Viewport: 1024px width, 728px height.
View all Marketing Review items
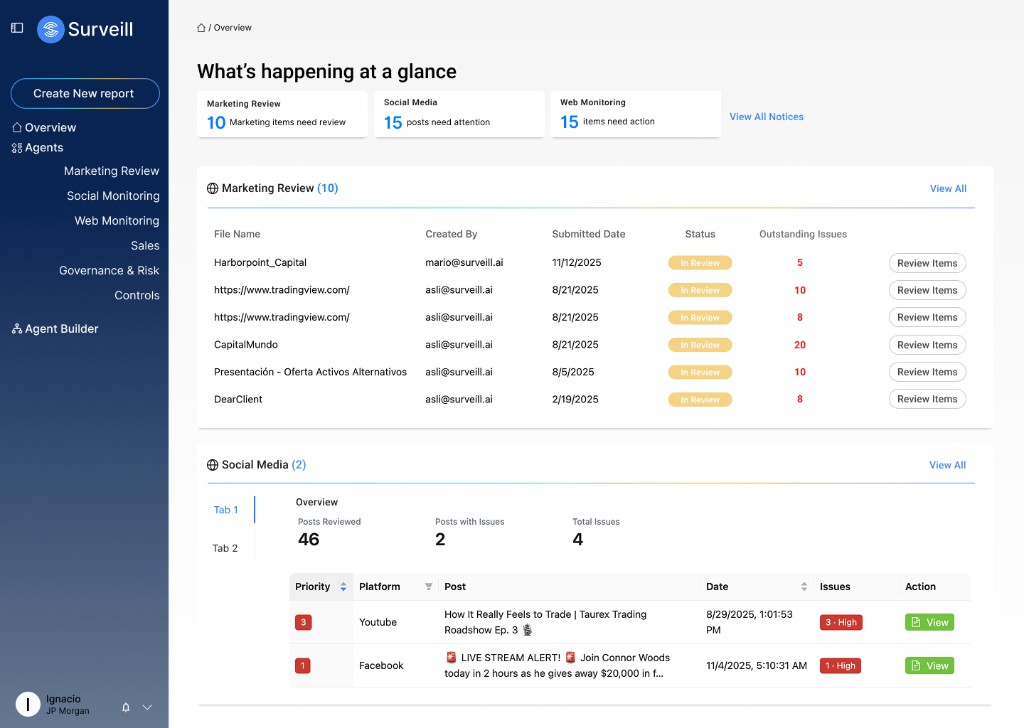coord(948,189)
